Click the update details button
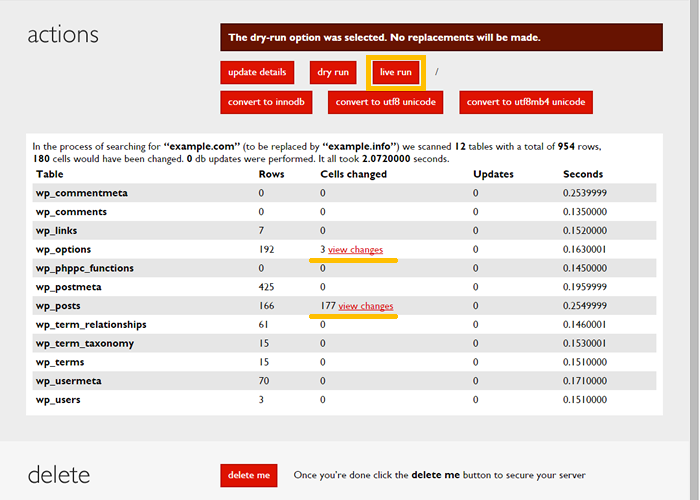 click(257, 72)
